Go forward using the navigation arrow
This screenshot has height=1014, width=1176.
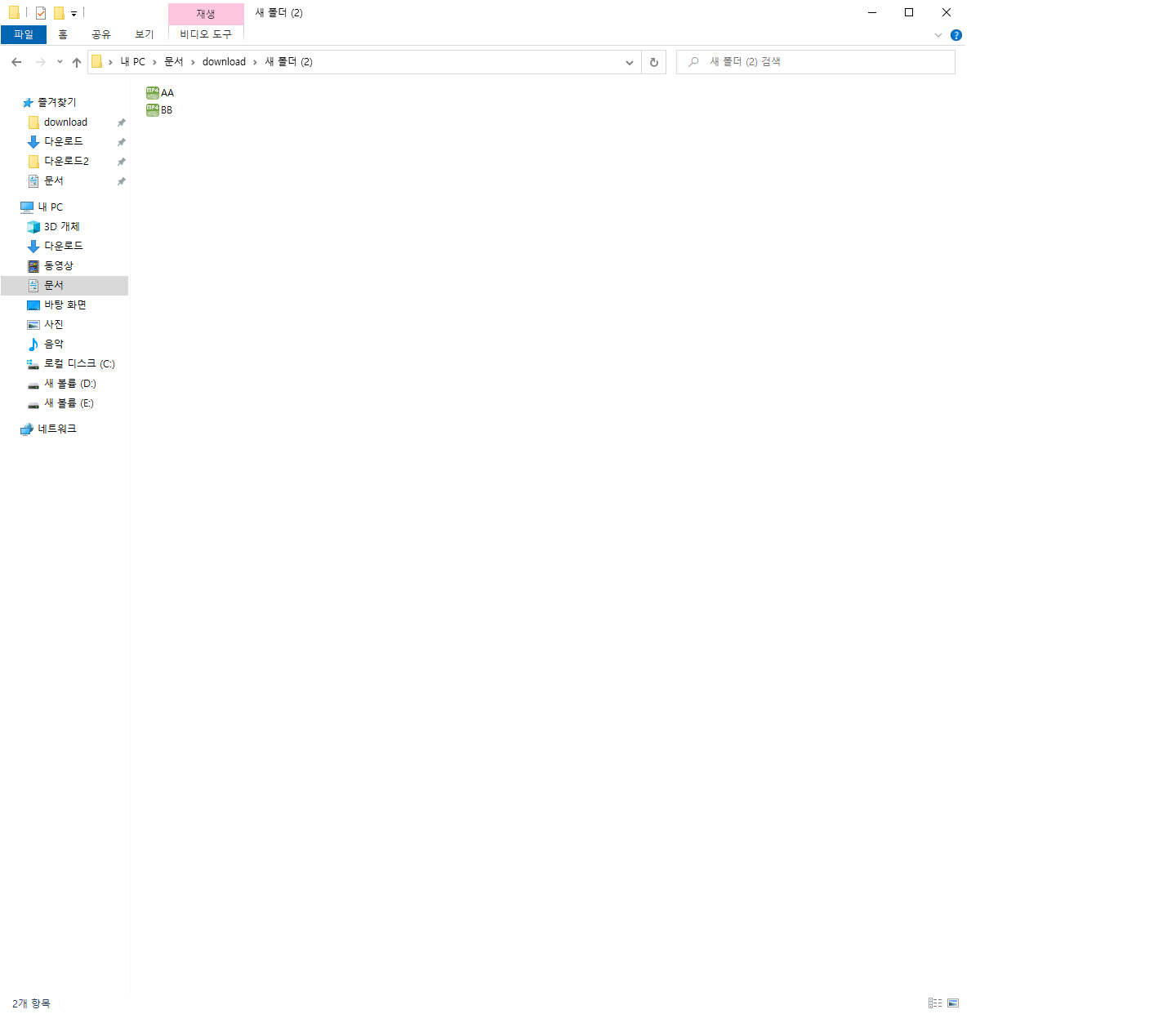click(38, 61)
